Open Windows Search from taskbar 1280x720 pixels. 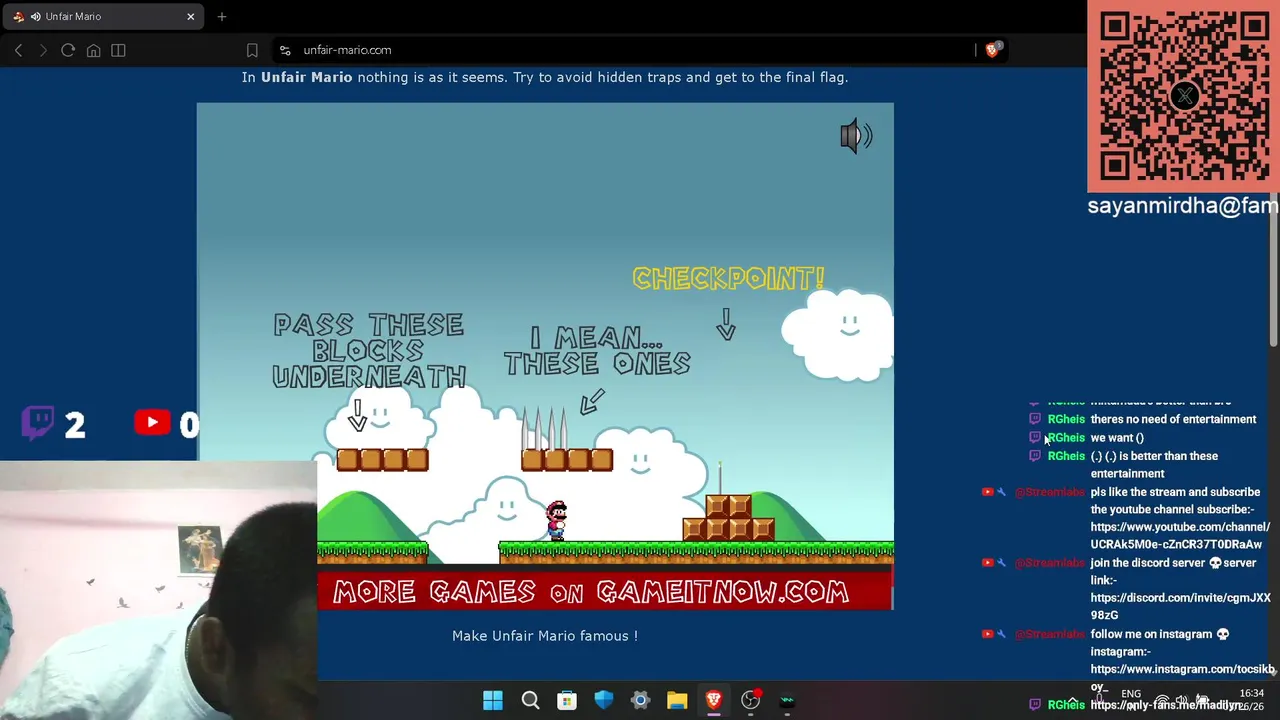(530, 701)
